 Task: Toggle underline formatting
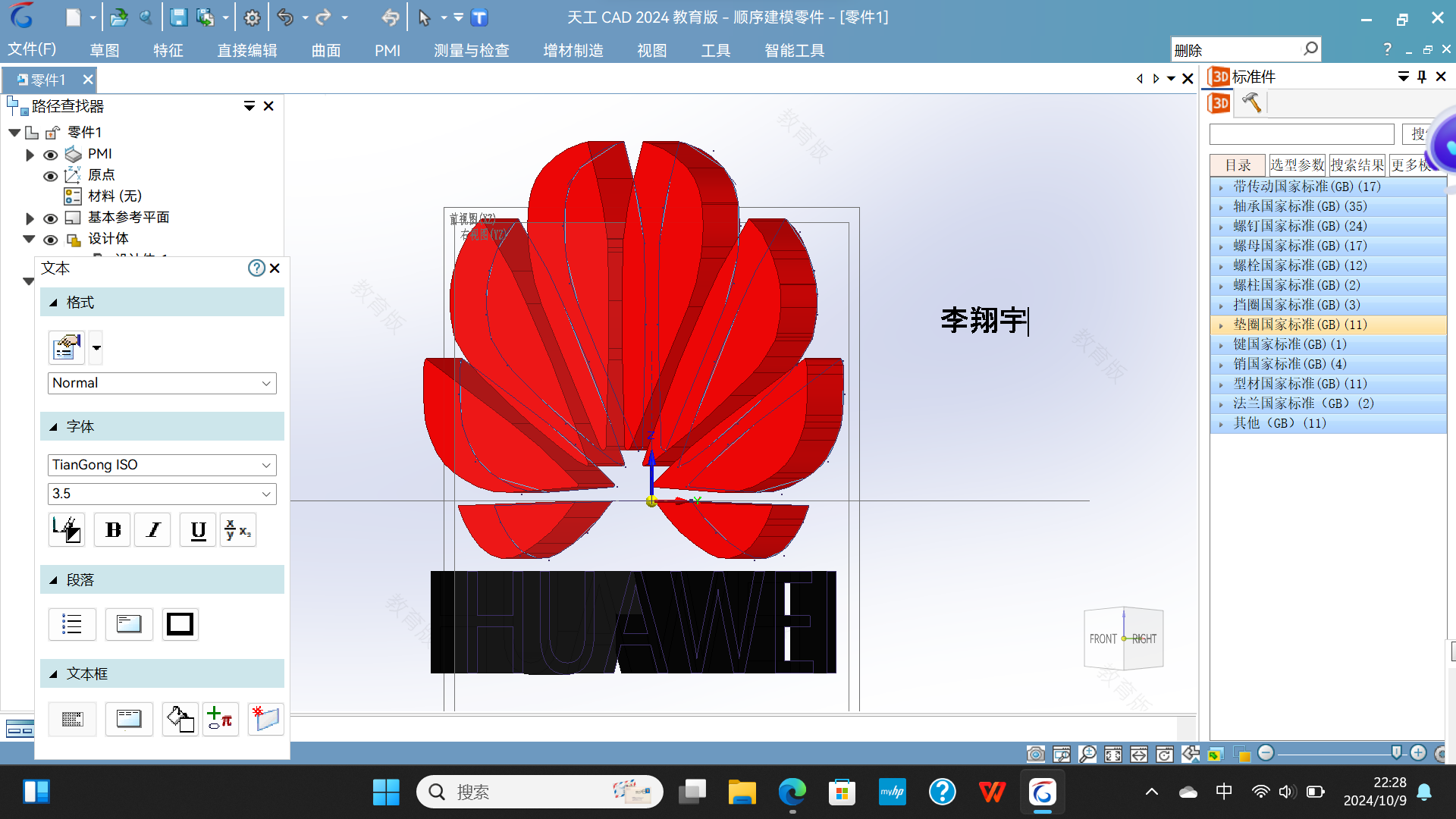[x=198, y=529]
